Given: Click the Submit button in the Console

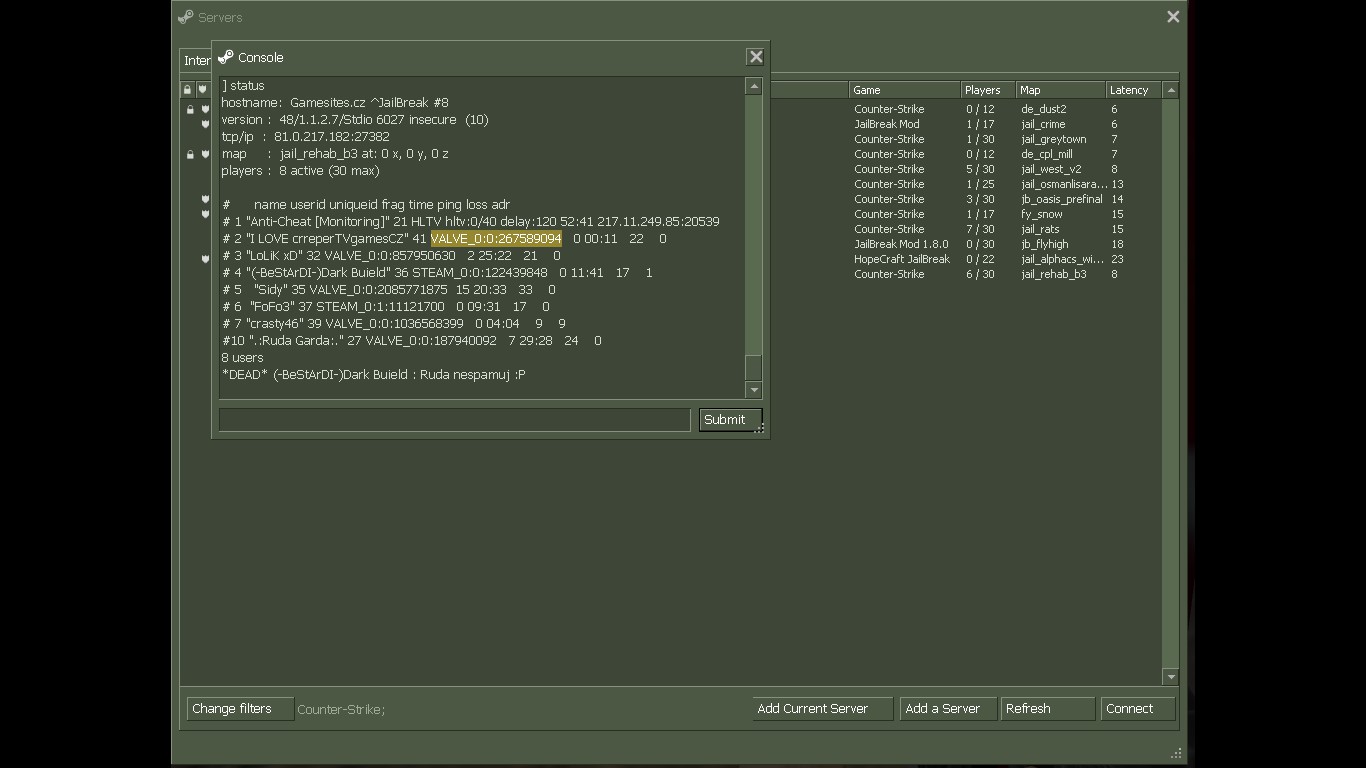Looking at the screenshot, I should [730, 420].
